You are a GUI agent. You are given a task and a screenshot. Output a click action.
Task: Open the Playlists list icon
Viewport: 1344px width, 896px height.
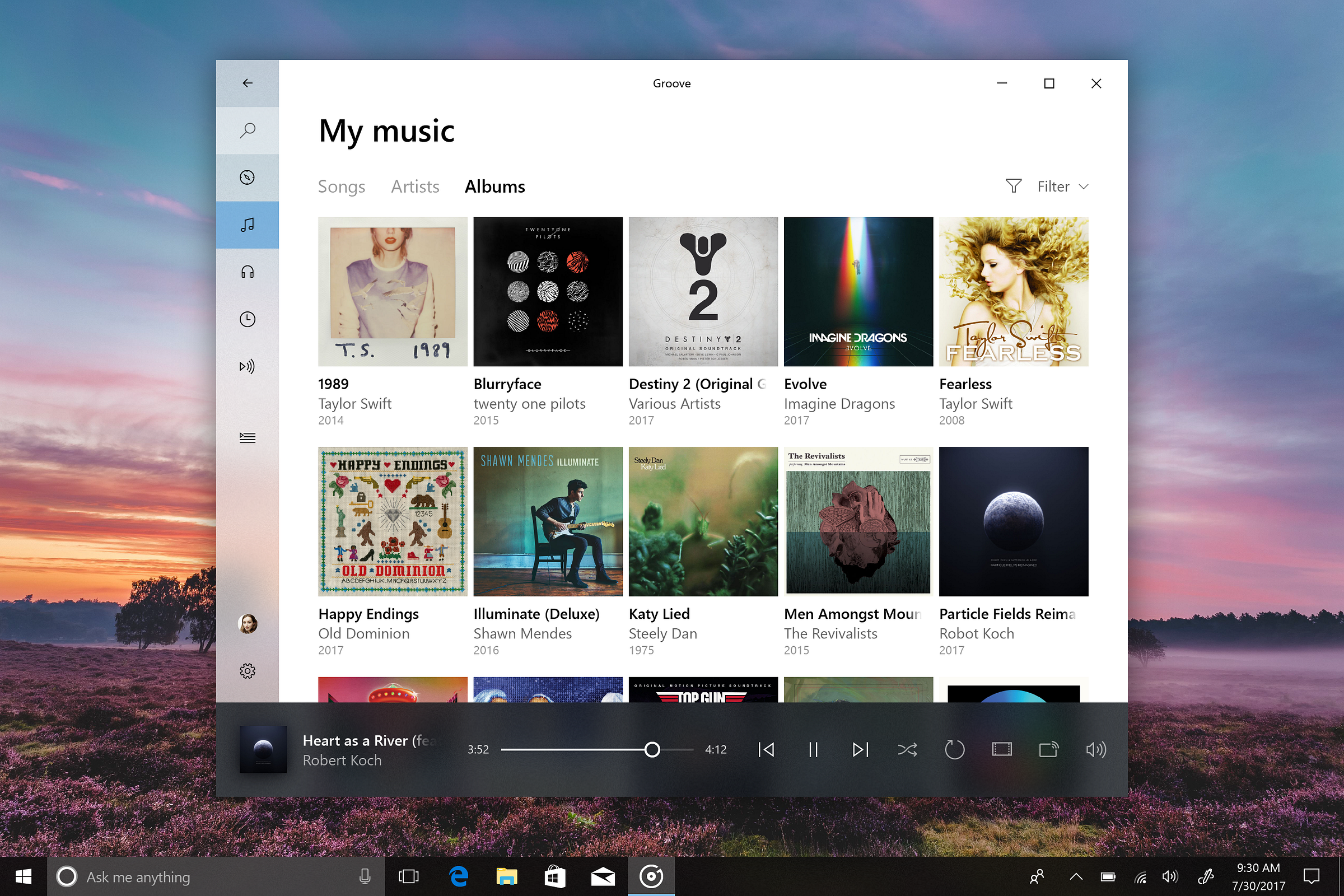coord(248,438)
